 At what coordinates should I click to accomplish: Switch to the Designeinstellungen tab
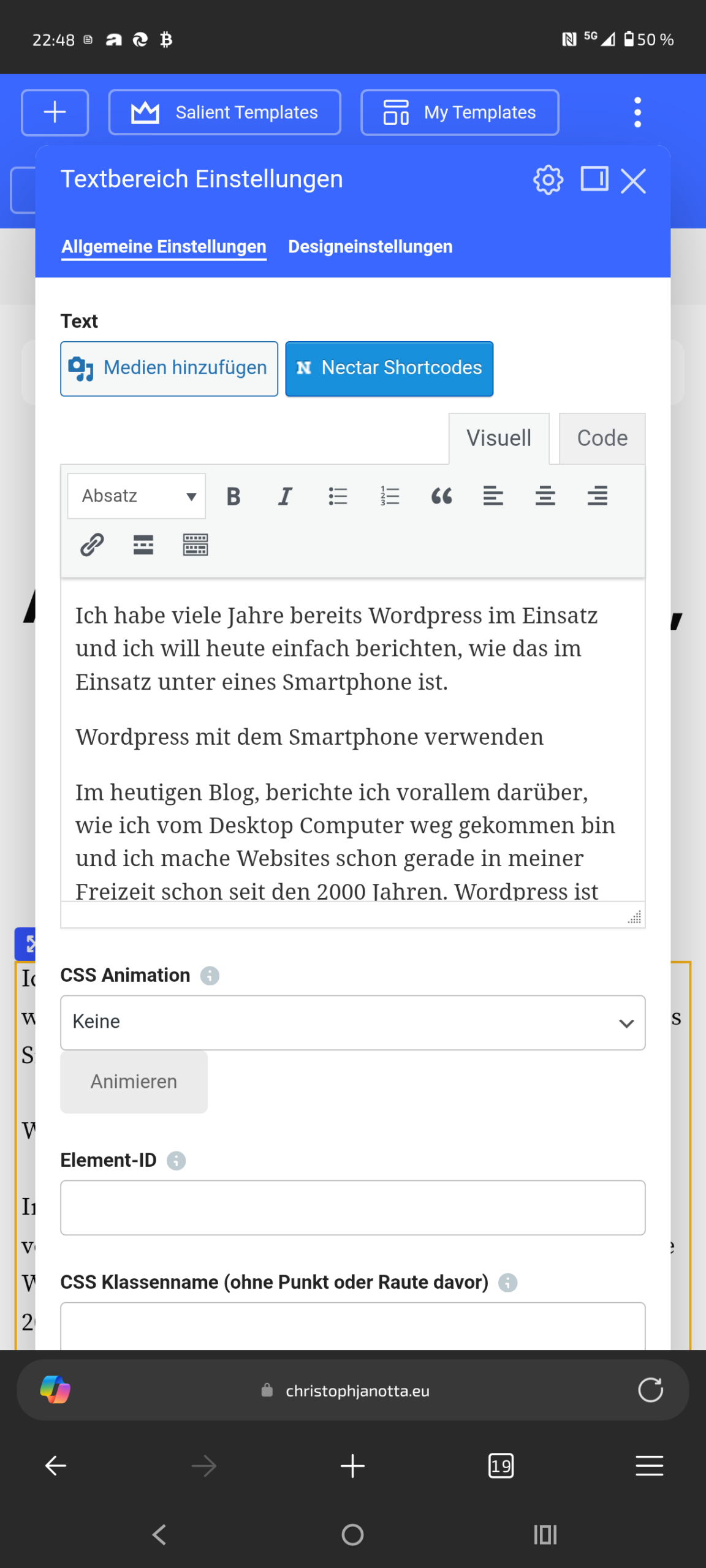(370, 247)
